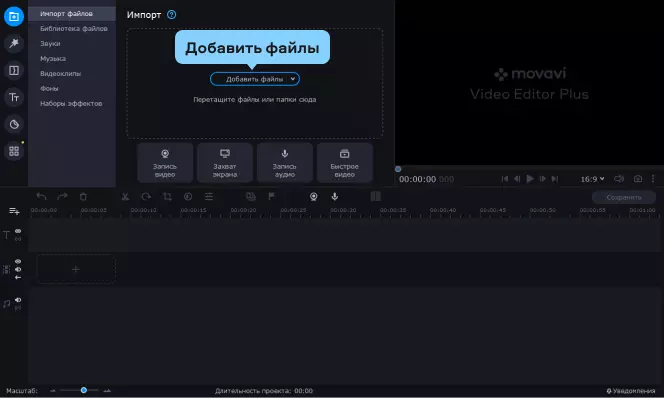This screenshot has width=664, height=398.
Task: Delete selected clip with trash icon
Action: pyautogui.click(x=83, y=197)
